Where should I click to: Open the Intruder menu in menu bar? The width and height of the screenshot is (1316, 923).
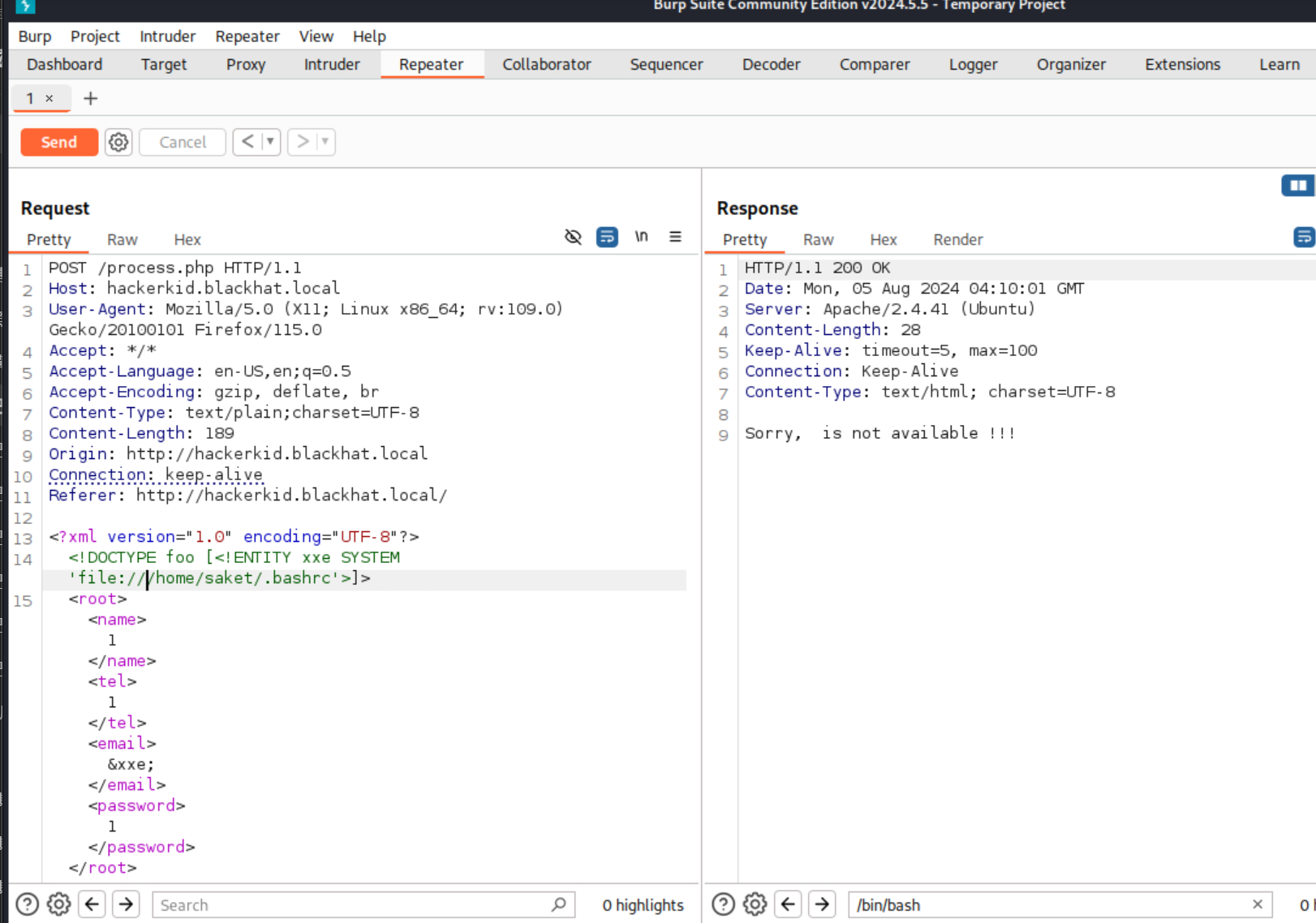pyautogui.click(x=167, y=36)
